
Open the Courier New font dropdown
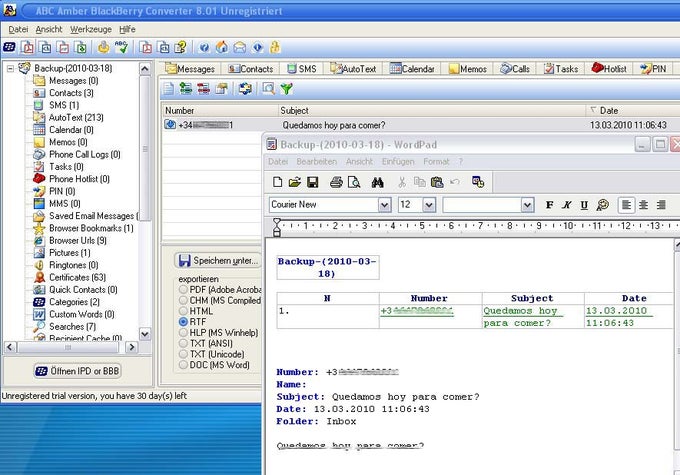(384, 205)
